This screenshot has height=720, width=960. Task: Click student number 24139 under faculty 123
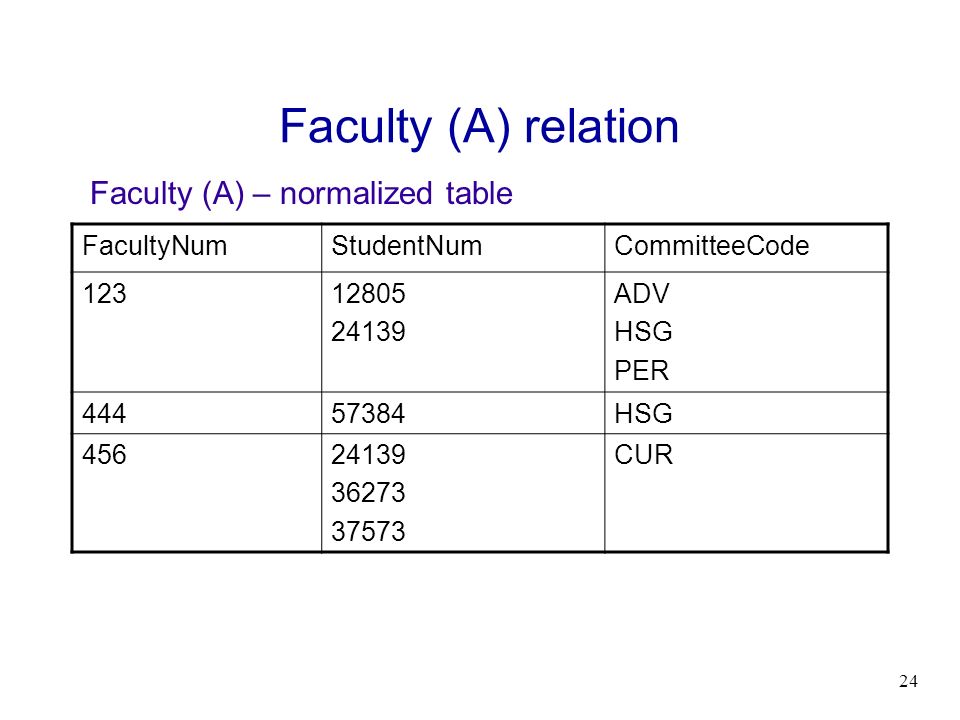point(368,332)
